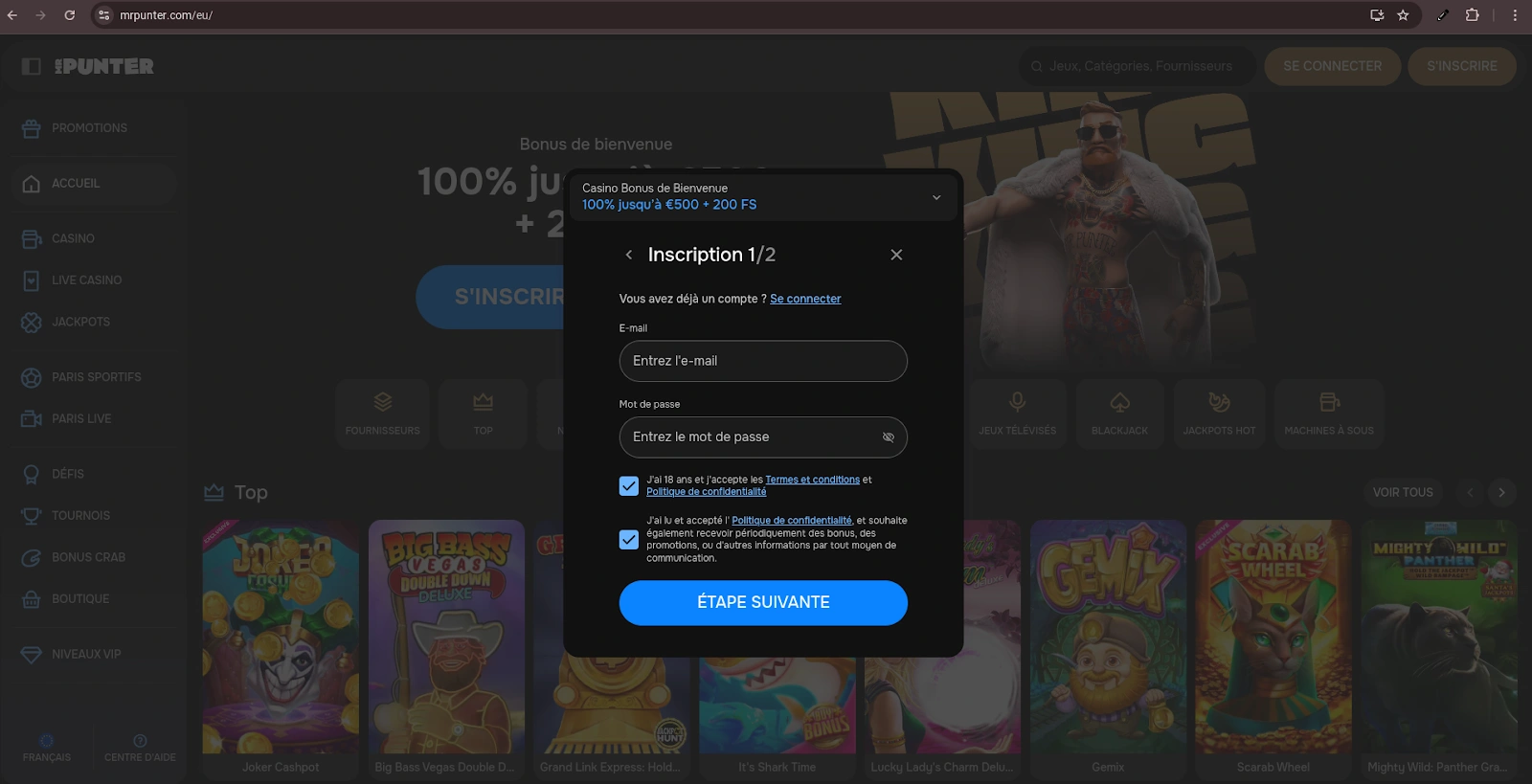Bookmark this page with the star icon
This screenshot has height=784, width=1532.
[x=1403, y=15]
